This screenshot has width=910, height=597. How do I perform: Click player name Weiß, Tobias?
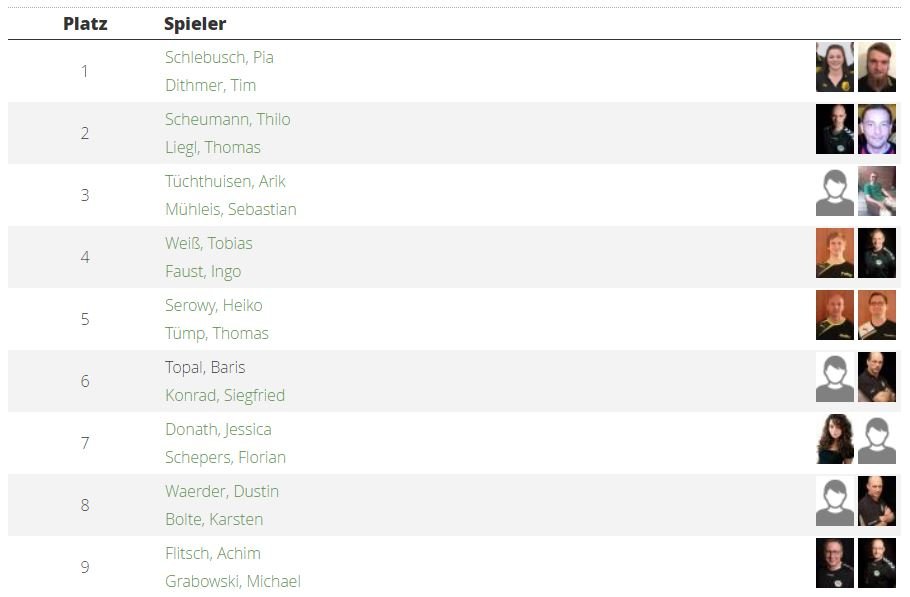(208, 243)
